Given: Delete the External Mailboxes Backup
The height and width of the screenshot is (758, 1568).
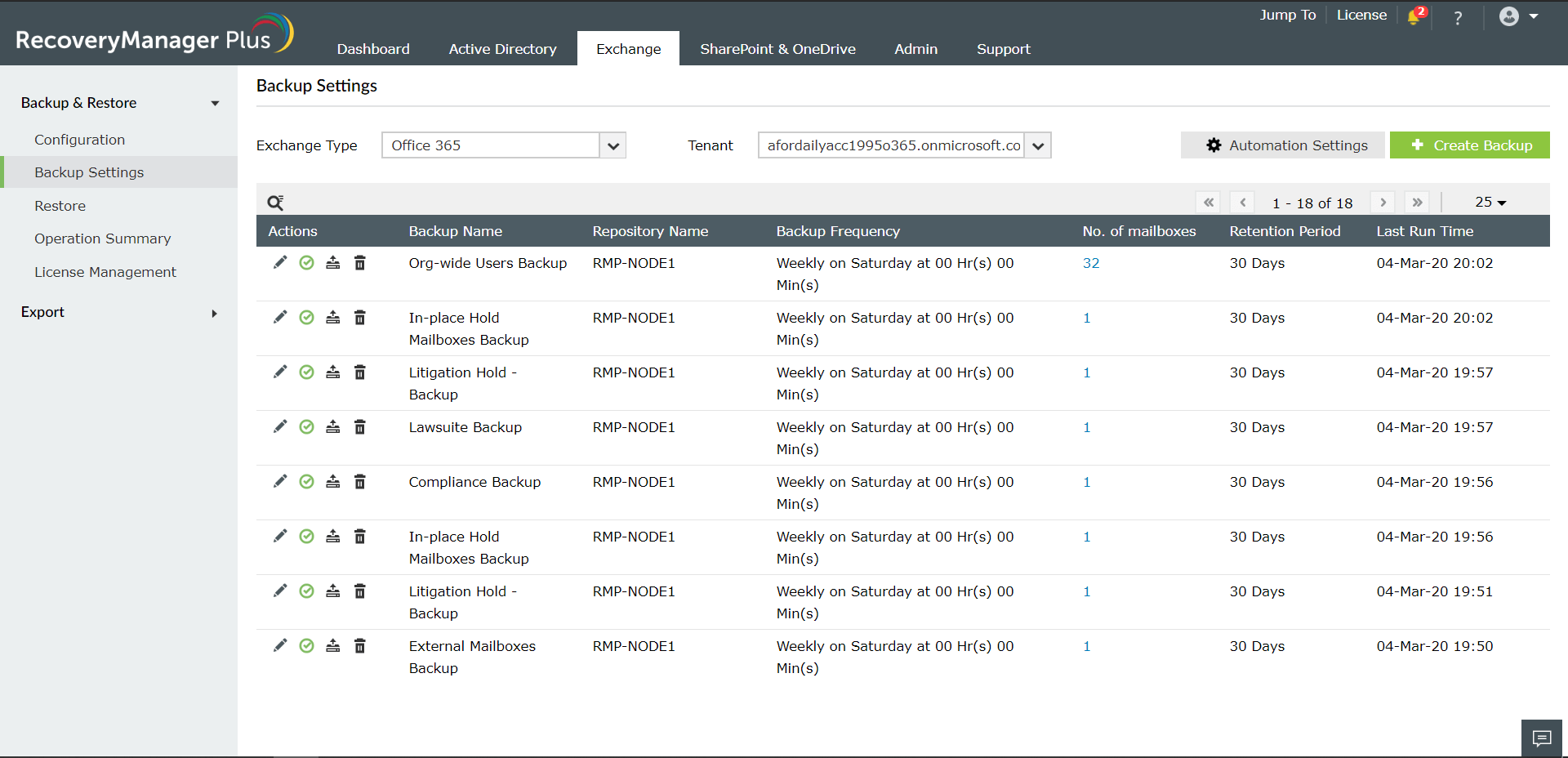Looking at the screenshot, I should click(360, 645).
